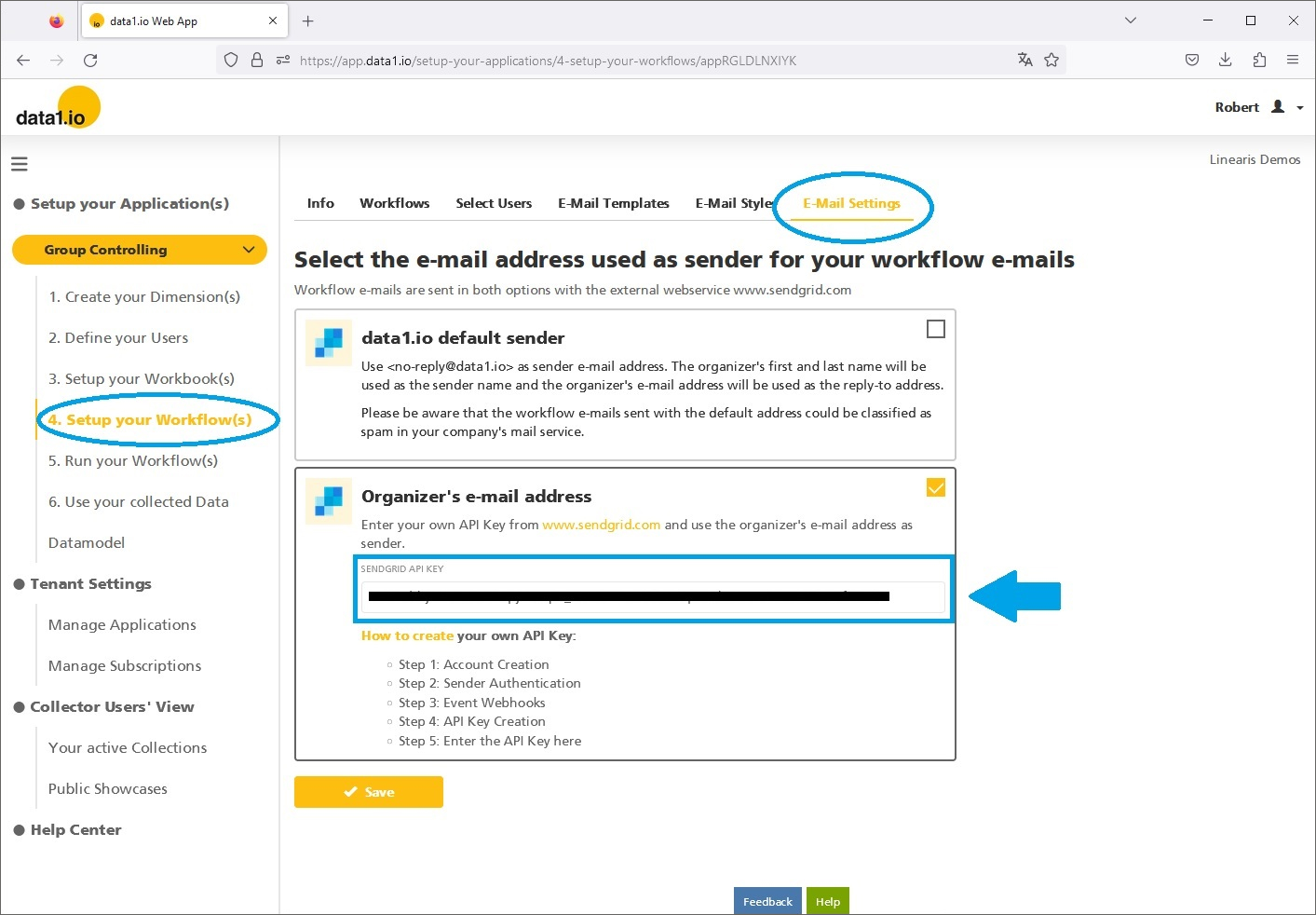
Task: Click the Firefox view icon
Action: click(x=57, y=20)
